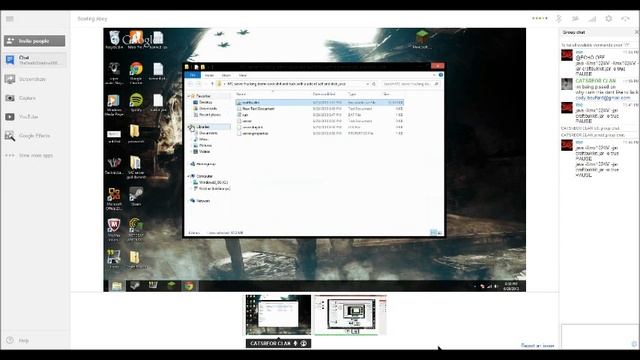Click the Recycle Bin desktop icon
Viewport: 640px width, 360px height.
click(x=114, y=40)
